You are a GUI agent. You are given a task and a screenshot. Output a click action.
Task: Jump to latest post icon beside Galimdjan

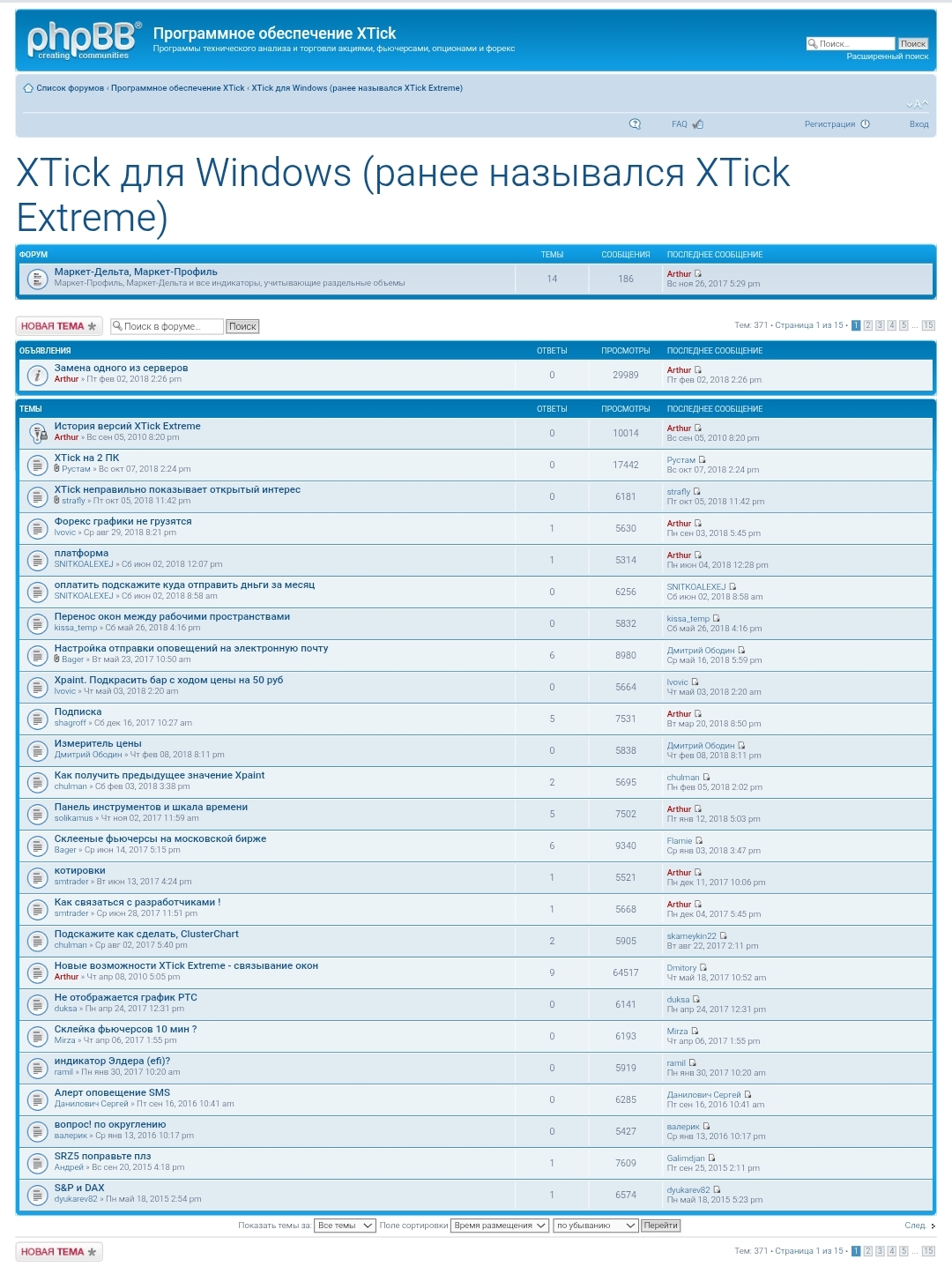(x=711, y=1159)
